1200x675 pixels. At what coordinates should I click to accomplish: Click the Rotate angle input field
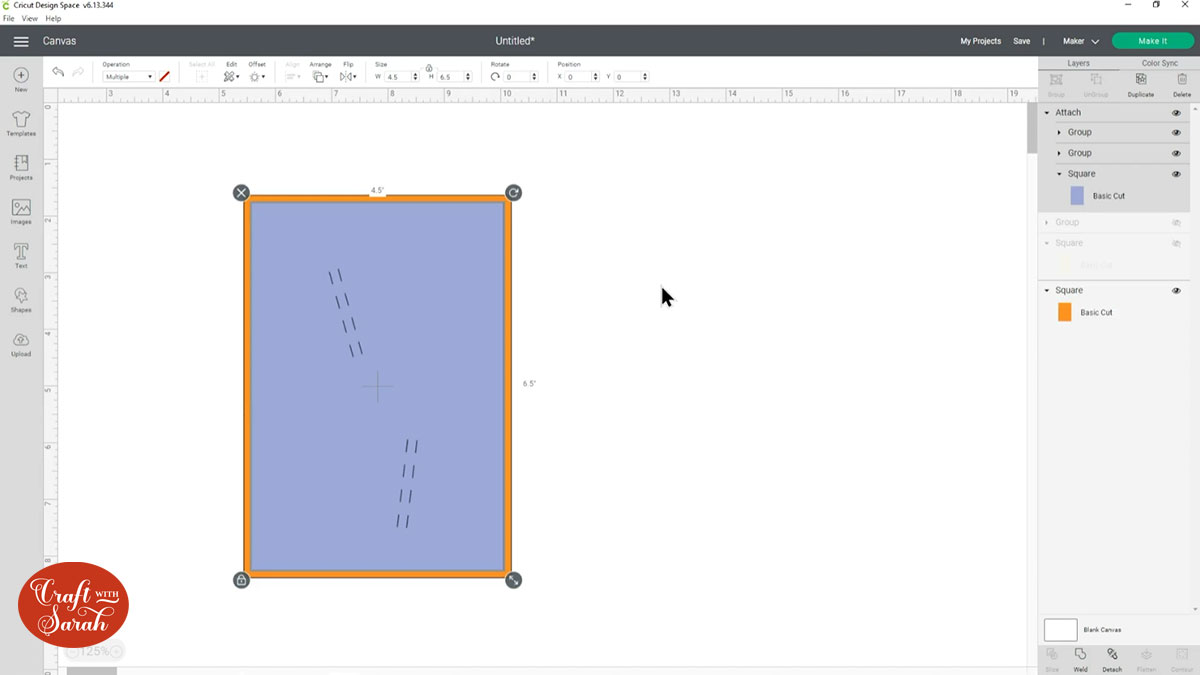click(x=521, y=77)
